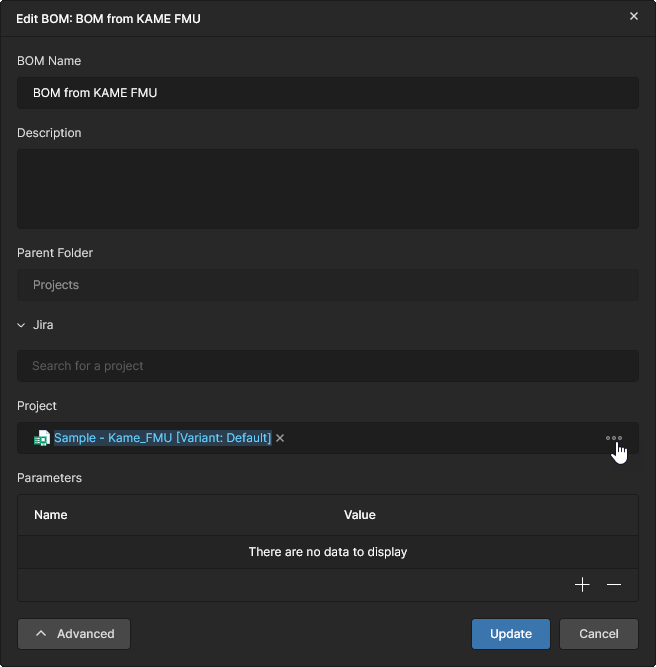
Task: Remove a parameter row with minus
Action: point(614,584)
